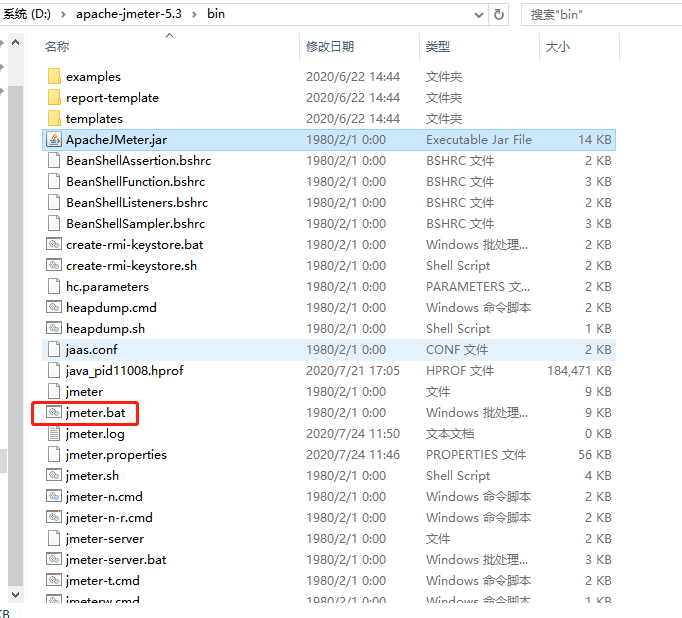The image size is (682, 618).
Task: Select the jmeter.bat file name
Action: click(x=95, y=413)
